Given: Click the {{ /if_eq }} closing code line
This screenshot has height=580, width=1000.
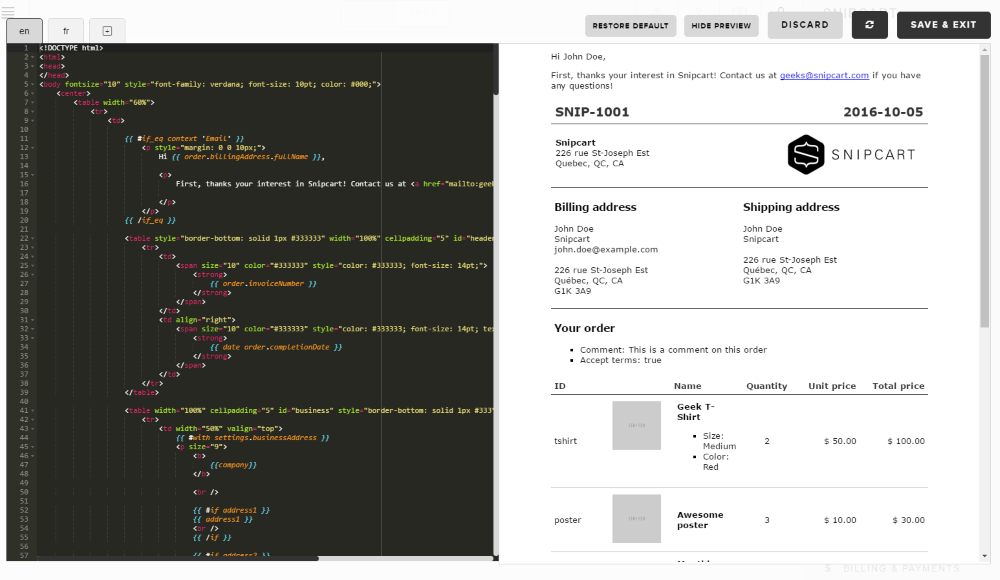Looking at the screenshot, I should click(x=151, y=220).
